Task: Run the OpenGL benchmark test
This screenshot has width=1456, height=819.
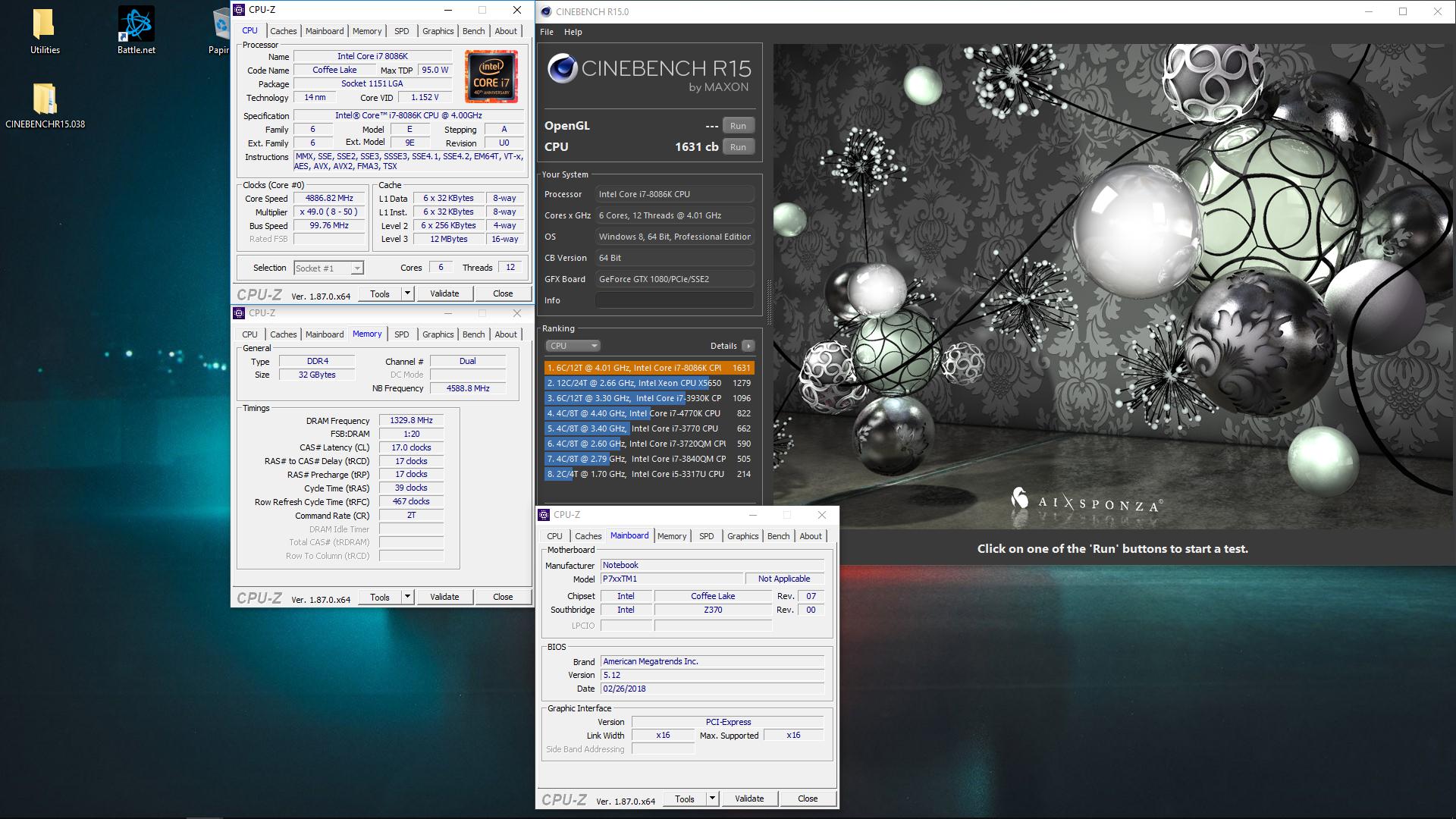Action: (738, 126)
